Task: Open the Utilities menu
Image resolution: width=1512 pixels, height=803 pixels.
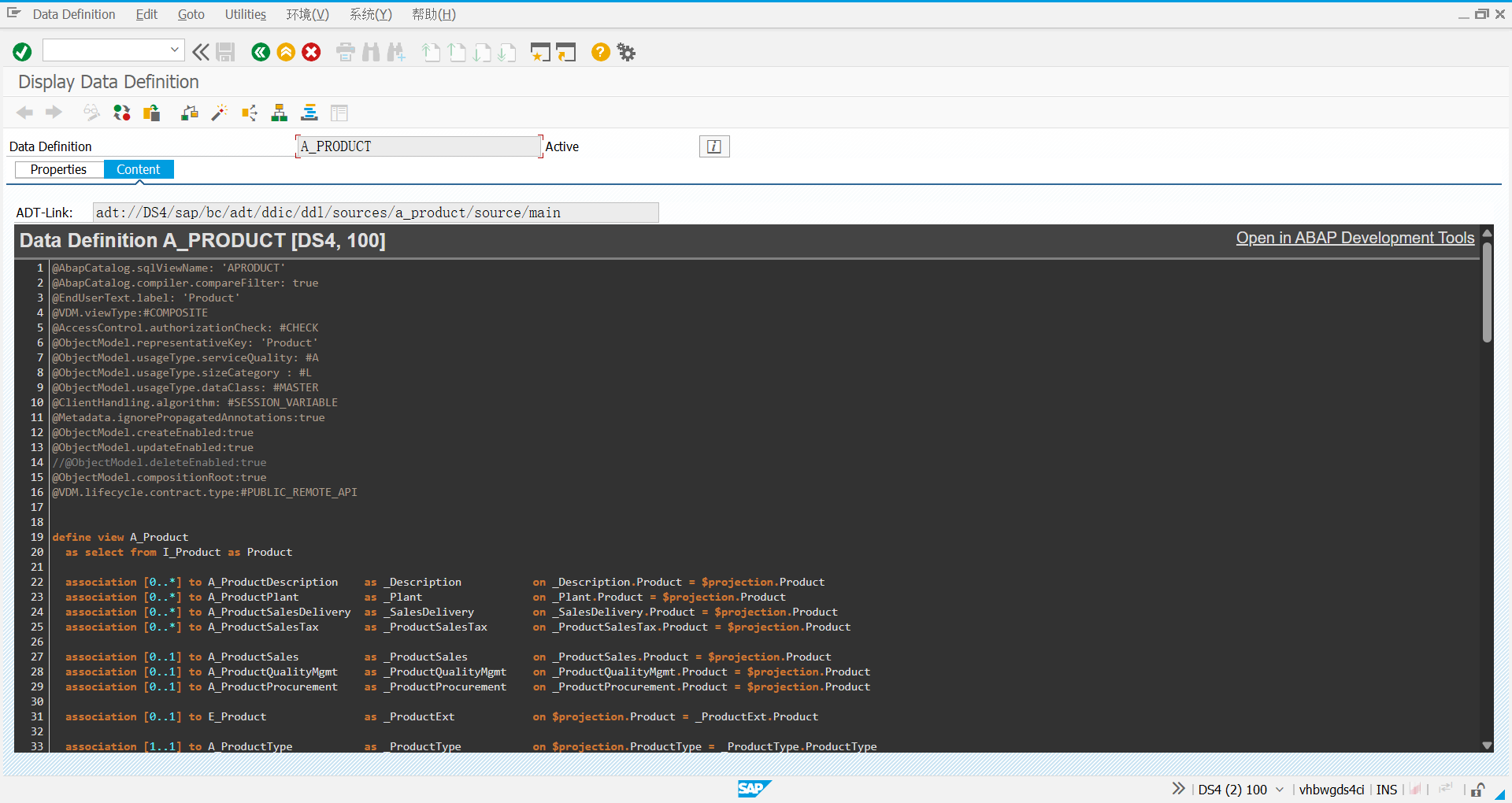Action: click(x=246, y=14)
